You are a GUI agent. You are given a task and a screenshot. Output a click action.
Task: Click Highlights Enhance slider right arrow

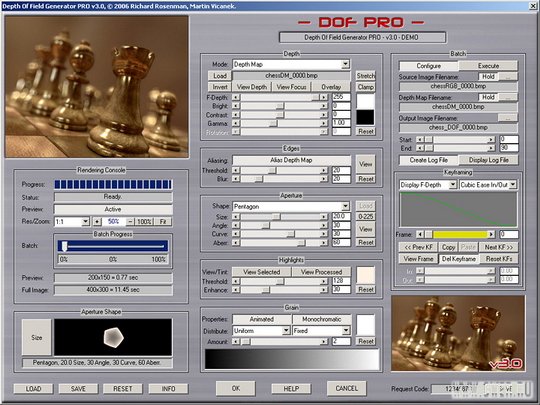(323, 290)
